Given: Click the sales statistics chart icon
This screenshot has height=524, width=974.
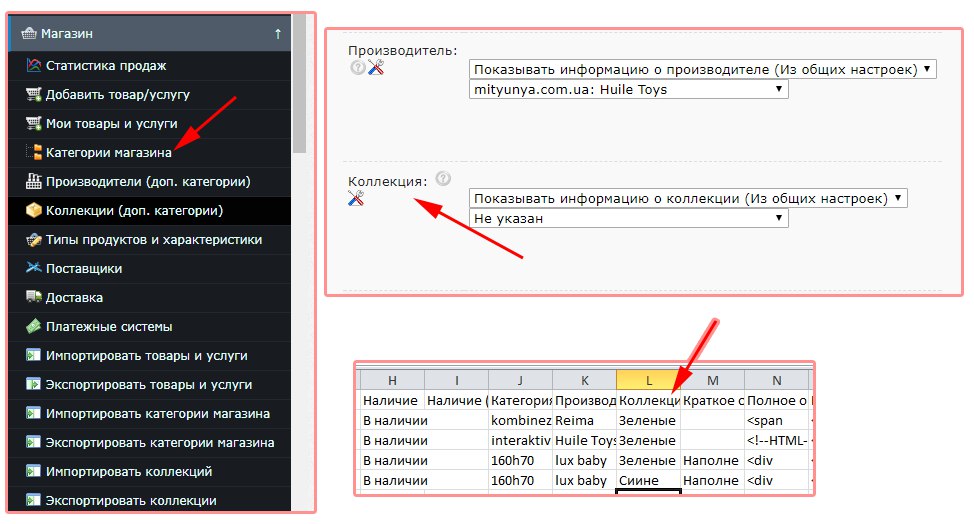Looking at the screenshot, I should point(33,66).
